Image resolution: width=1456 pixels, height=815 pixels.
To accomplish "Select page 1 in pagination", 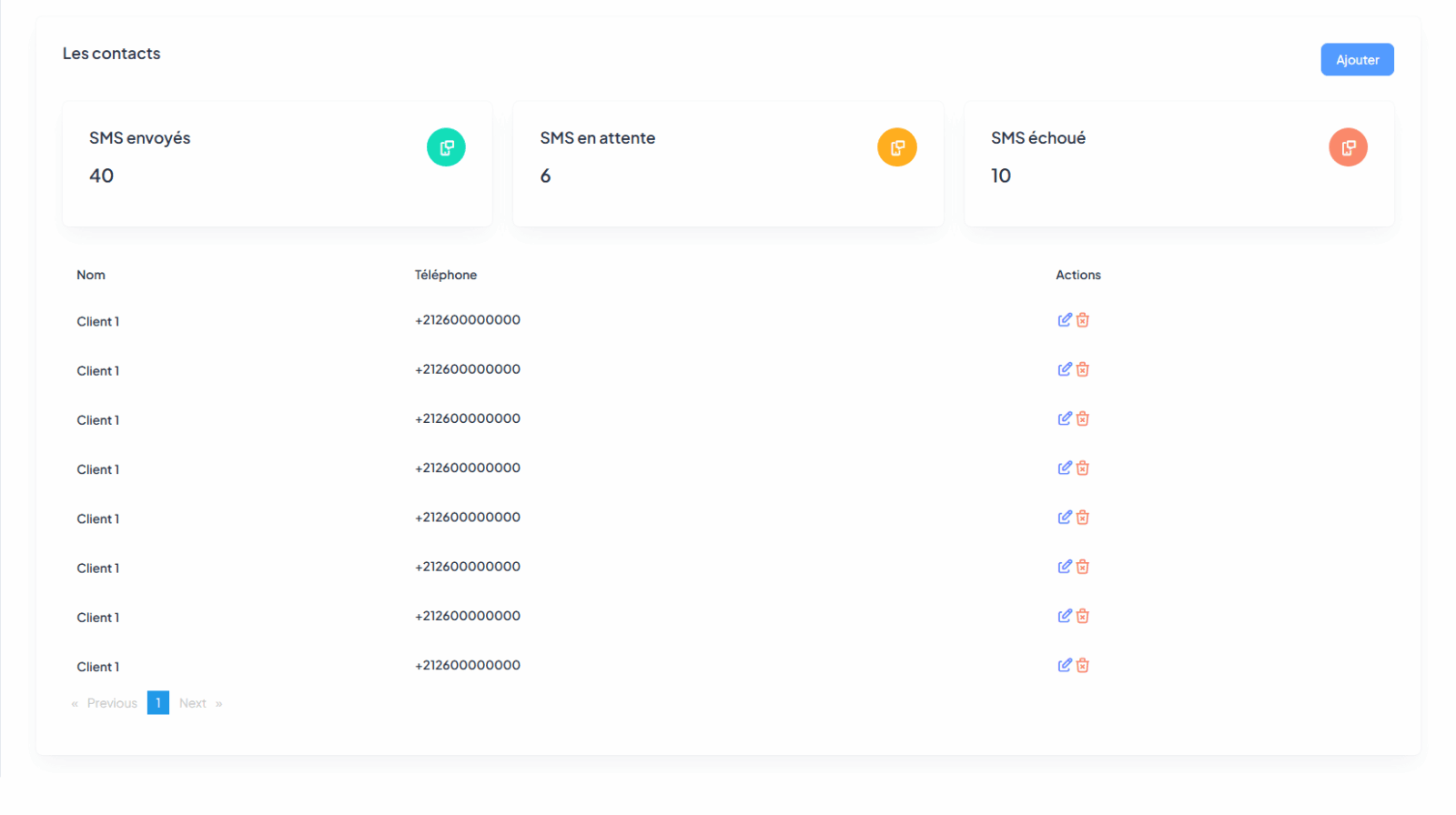I will coord(158,703).
